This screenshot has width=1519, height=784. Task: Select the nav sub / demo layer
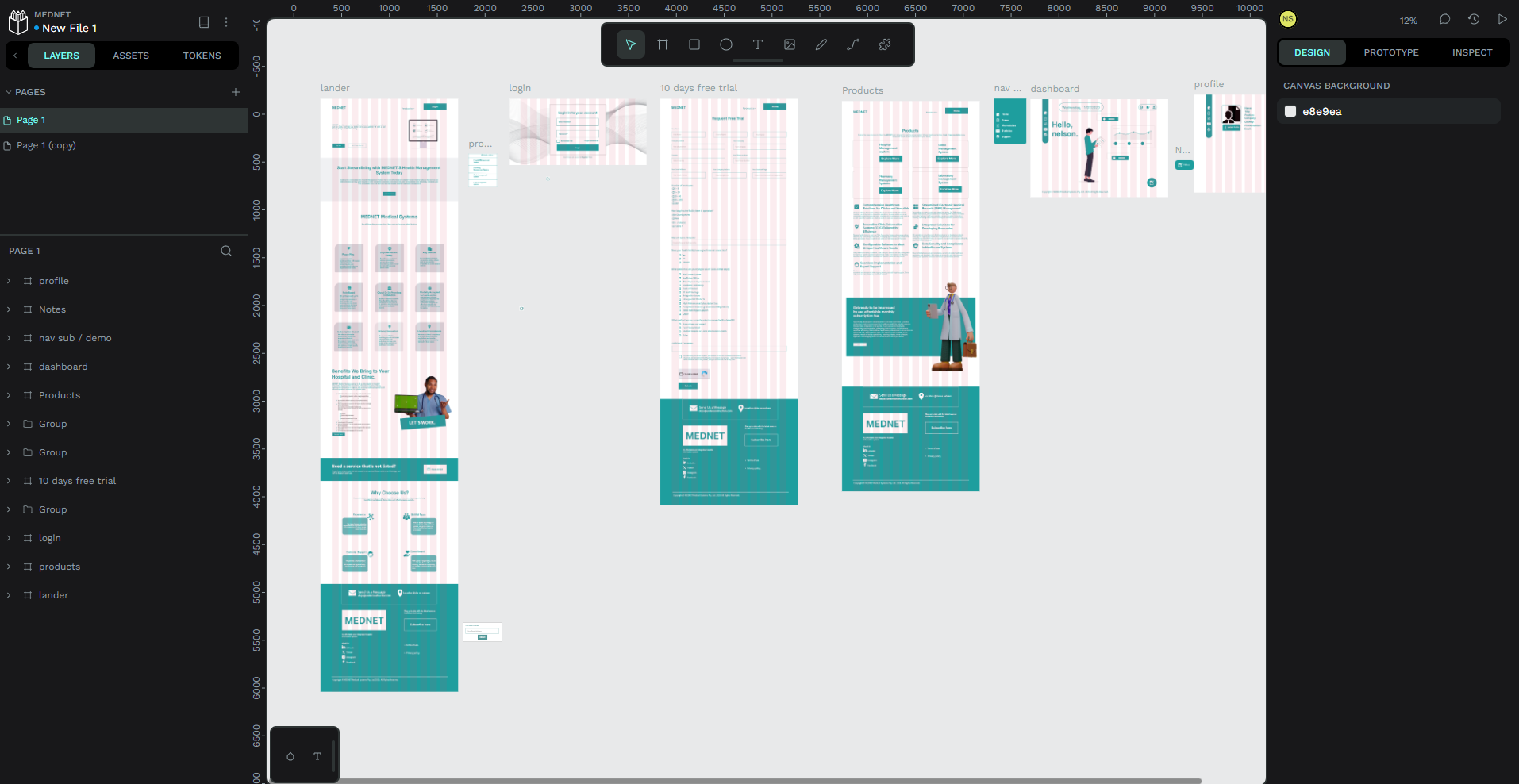pyautogui.click(x=75, y=338)
